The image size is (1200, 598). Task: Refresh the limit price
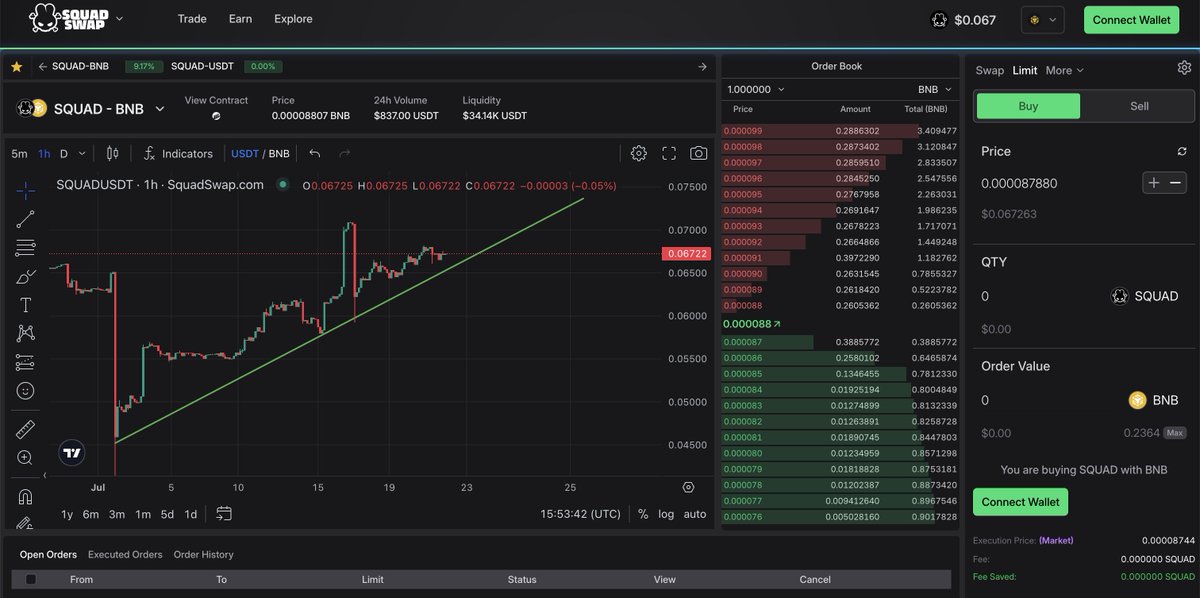pos(1182,151)
